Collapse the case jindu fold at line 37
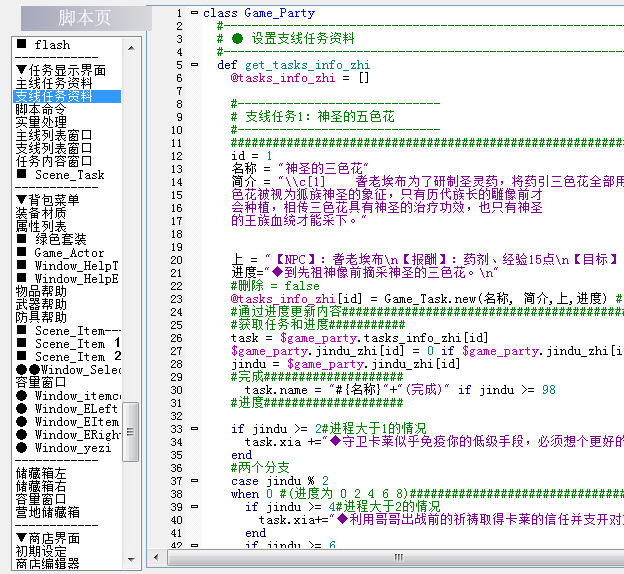Viewport: 624px width, 574px height. [194, 481]
